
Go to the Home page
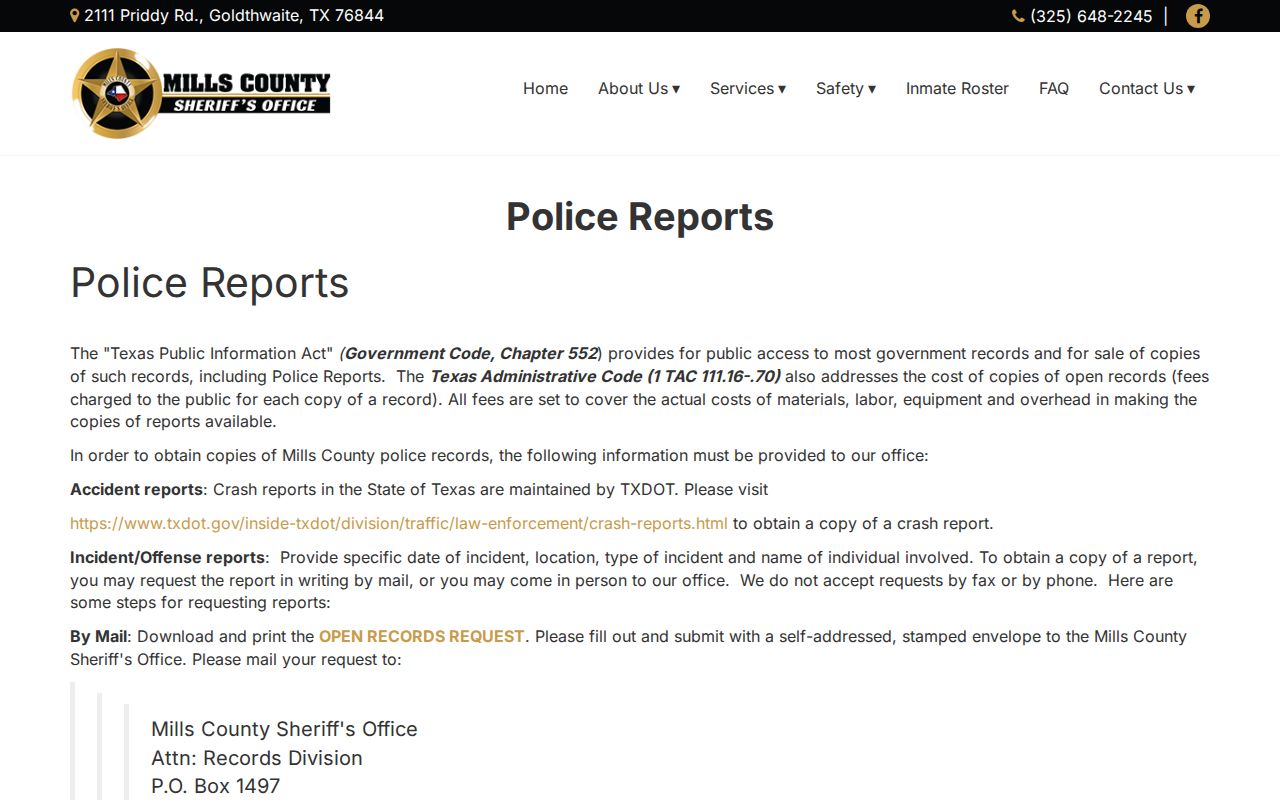click(x=545, y=88)
